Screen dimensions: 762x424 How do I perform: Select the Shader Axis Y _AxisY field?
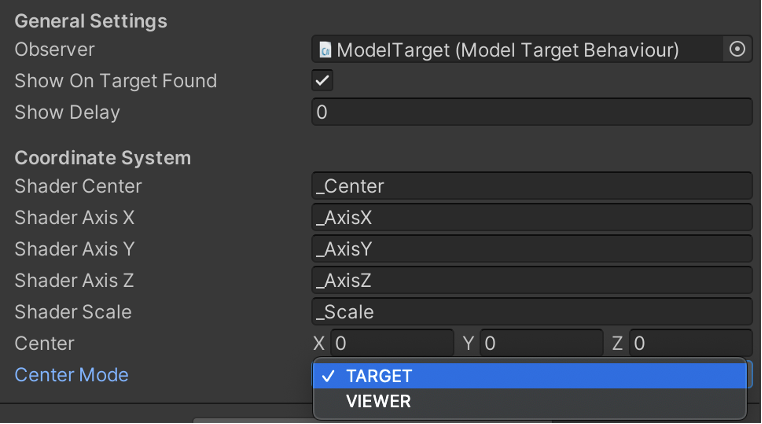(x=532, y=249)
